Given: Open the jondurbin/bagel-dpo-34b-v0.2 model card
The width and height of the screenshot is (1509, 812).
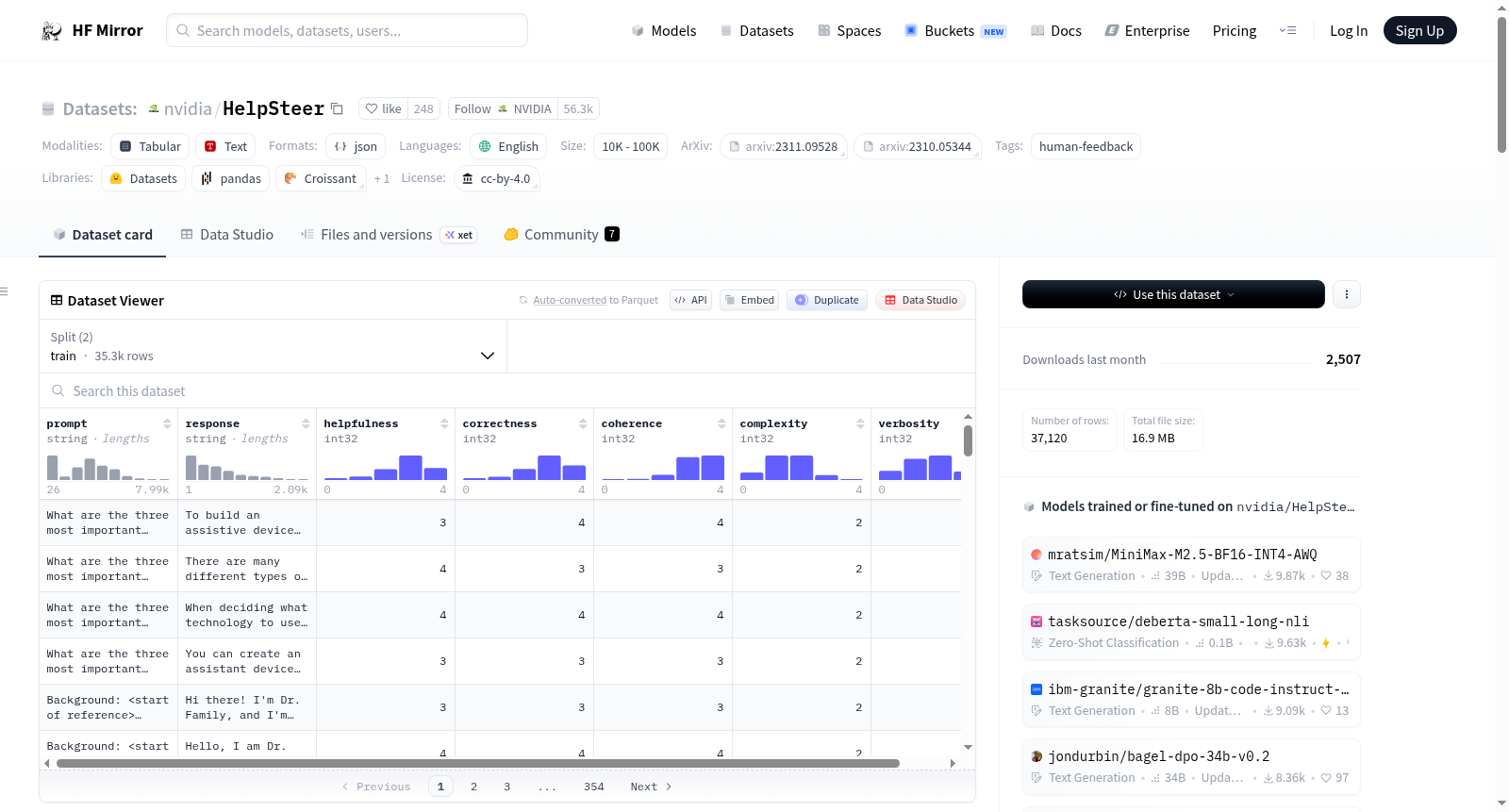Looking at the screenshot, I should click(1191, 767).
